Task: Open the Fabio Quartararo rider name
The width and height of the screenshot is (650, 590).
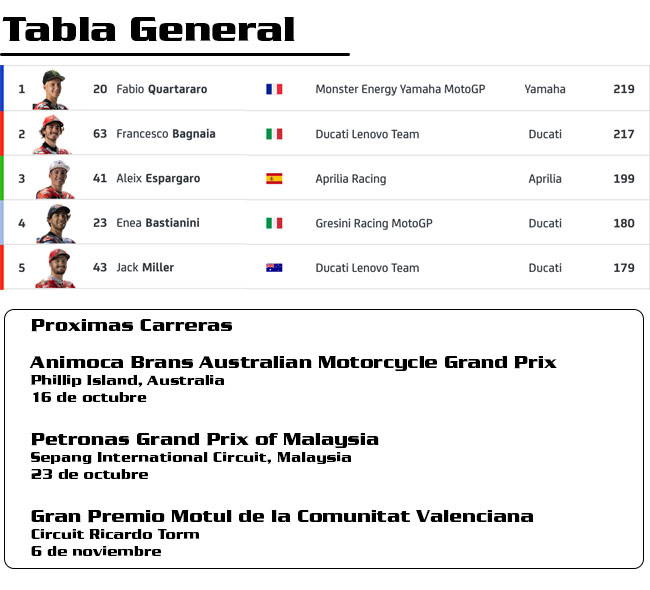Action: [x=162, y=89]
